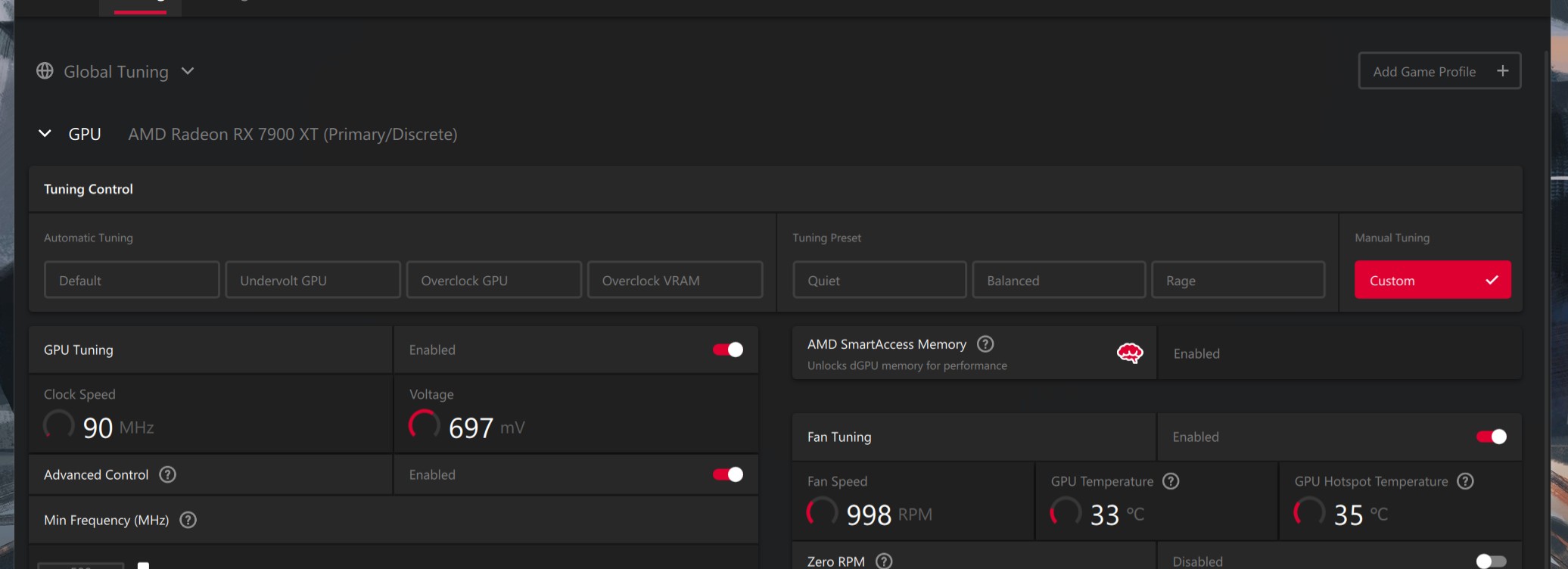Viewport: 1568px width, 569px height.
Task: Collapse the GPU section chevron
Action: click(45, 134)
